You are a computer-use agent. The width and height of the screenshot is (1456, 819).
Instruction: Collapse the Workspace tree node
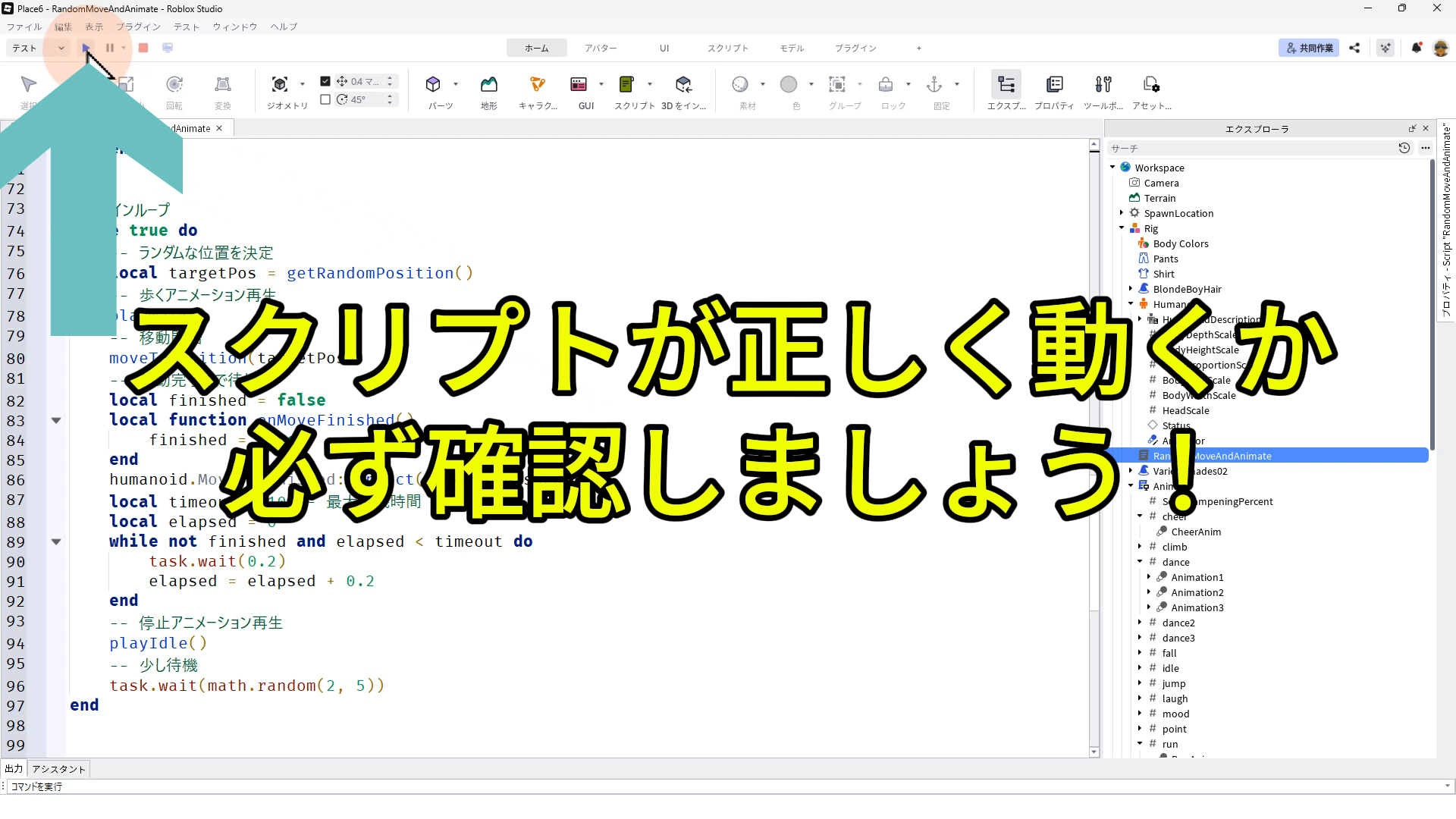(1112, 168)
